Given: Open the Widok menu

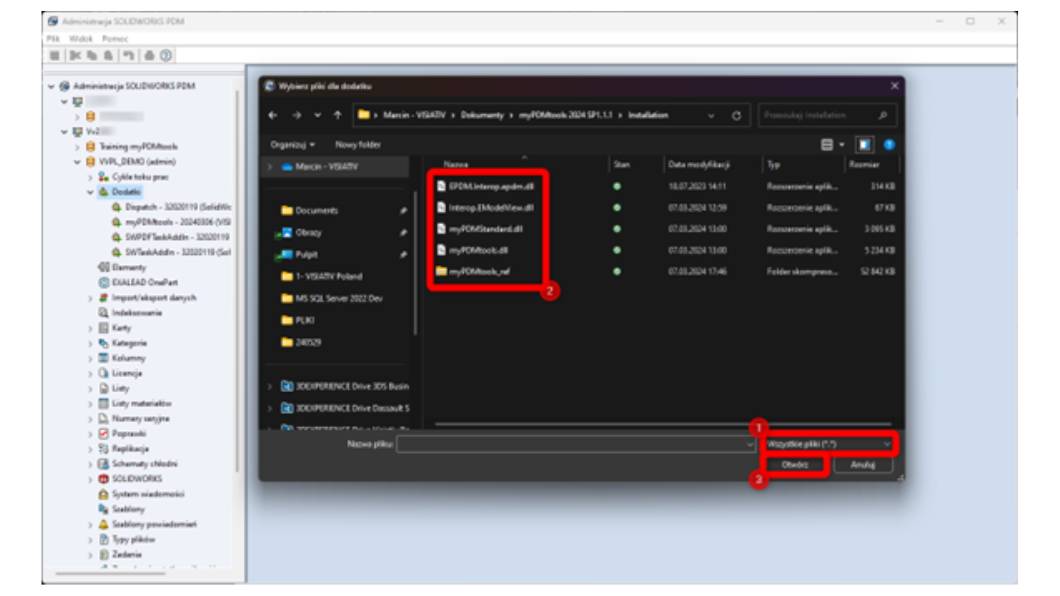Looking at the screenshot, I should click(x=80, y=39).
